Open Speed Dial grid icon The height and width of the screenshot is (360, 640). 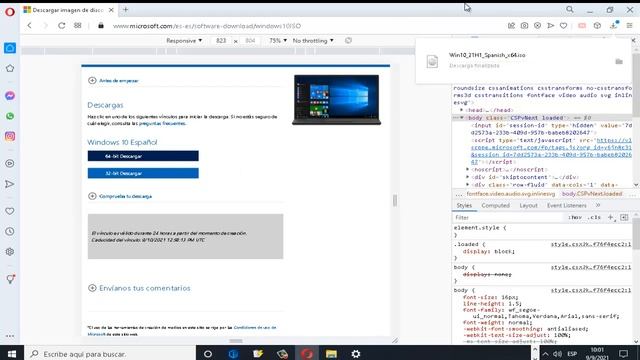[x=78, y=25]
